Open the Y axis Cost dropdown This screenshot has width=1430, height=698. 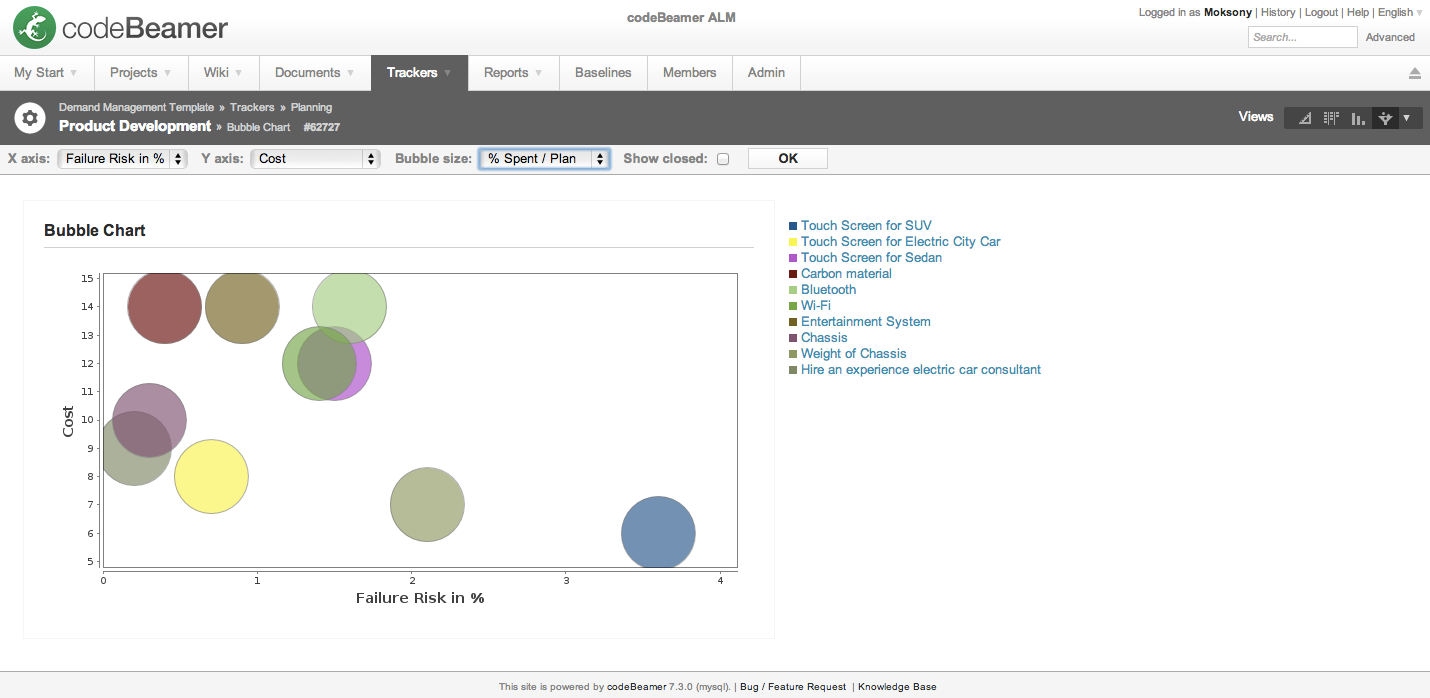tap(316, 159)
